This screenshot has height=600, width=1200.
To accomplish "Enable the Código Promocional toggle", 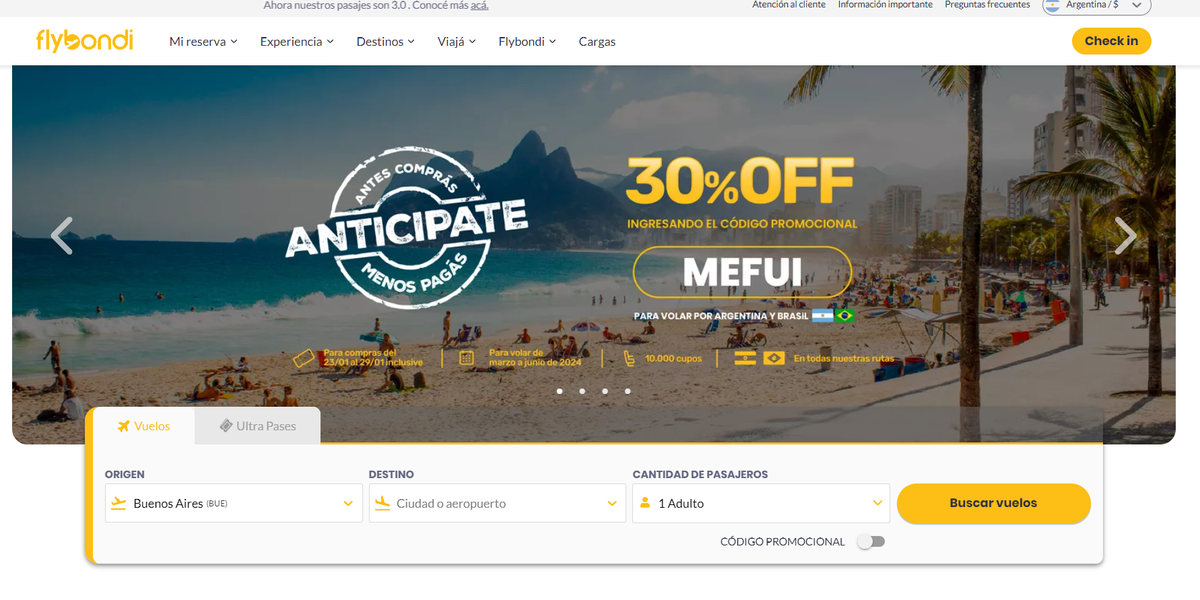I will coord(871,542).
